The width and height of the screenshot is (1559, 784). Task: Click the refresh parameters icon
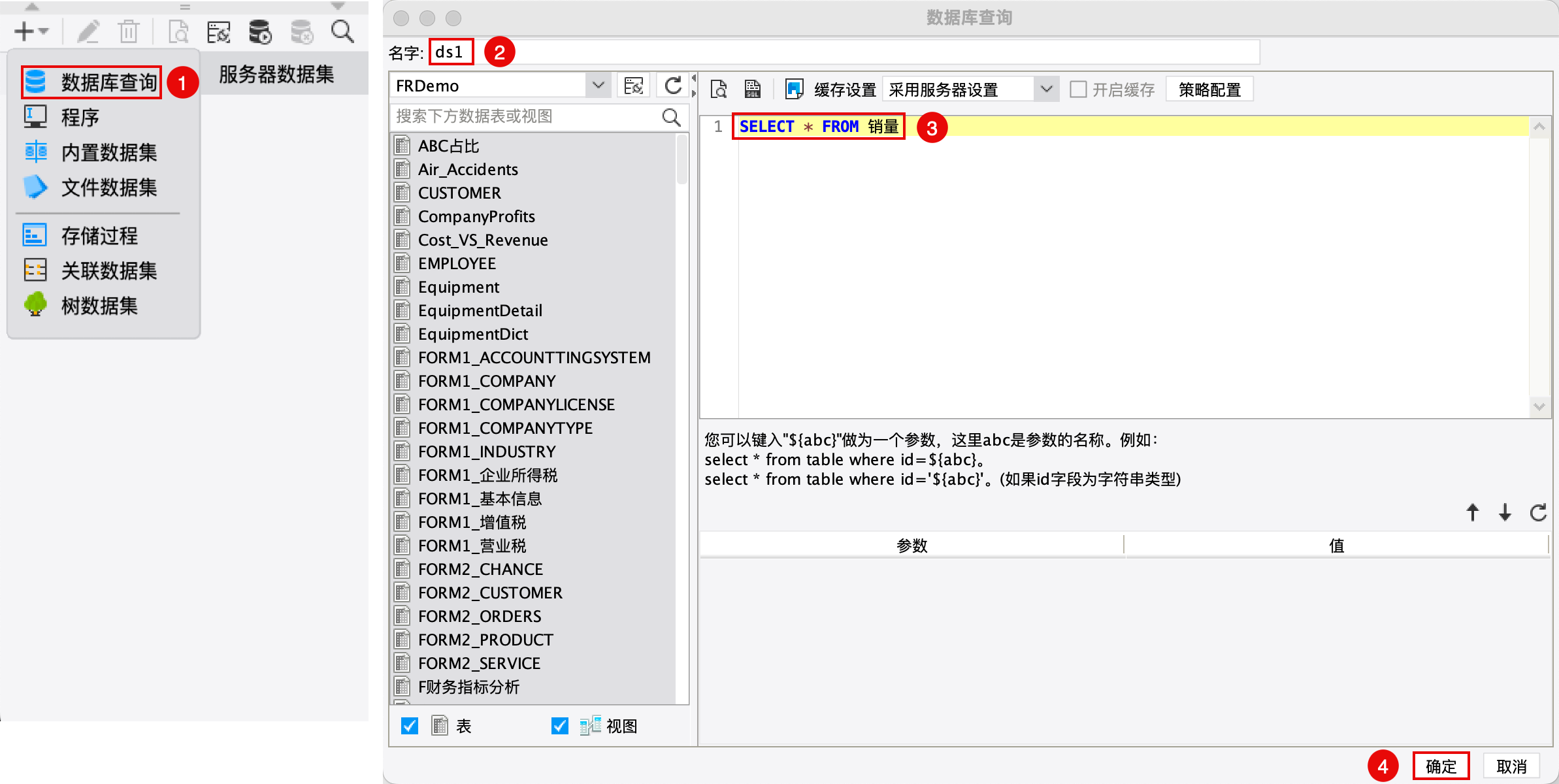(x=1538, y=512)
